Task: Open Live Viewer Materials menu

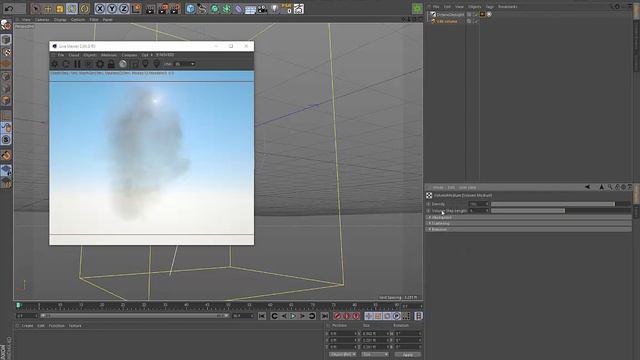Action: point(109,55)
